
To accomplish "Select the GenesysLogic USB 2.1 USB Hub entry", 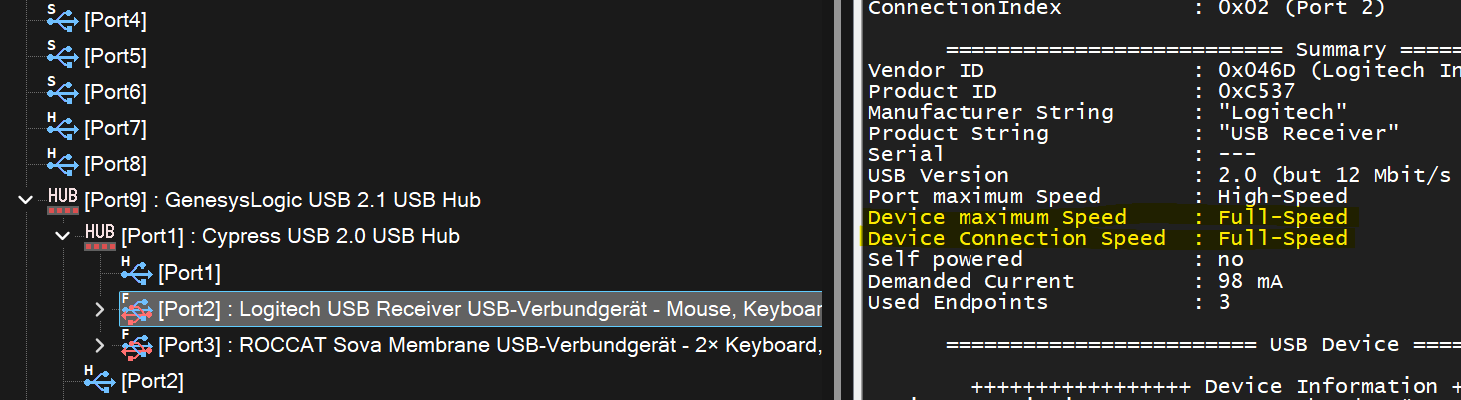I will [x=282, y=200].
